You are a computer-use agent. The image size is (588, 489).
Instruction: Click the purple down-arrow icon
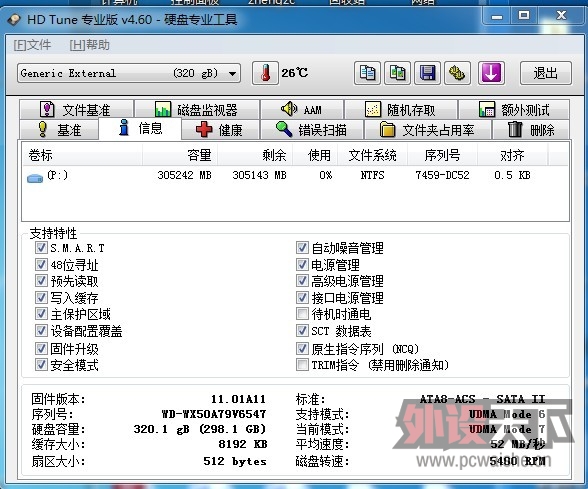pyautogui.click(x=491, y=73)
